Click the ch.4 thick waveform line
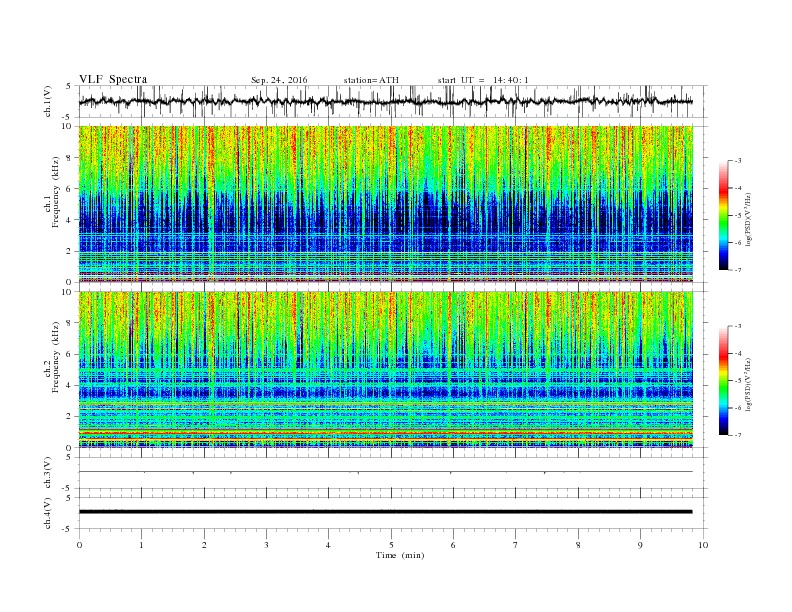 tap(386, 512)
